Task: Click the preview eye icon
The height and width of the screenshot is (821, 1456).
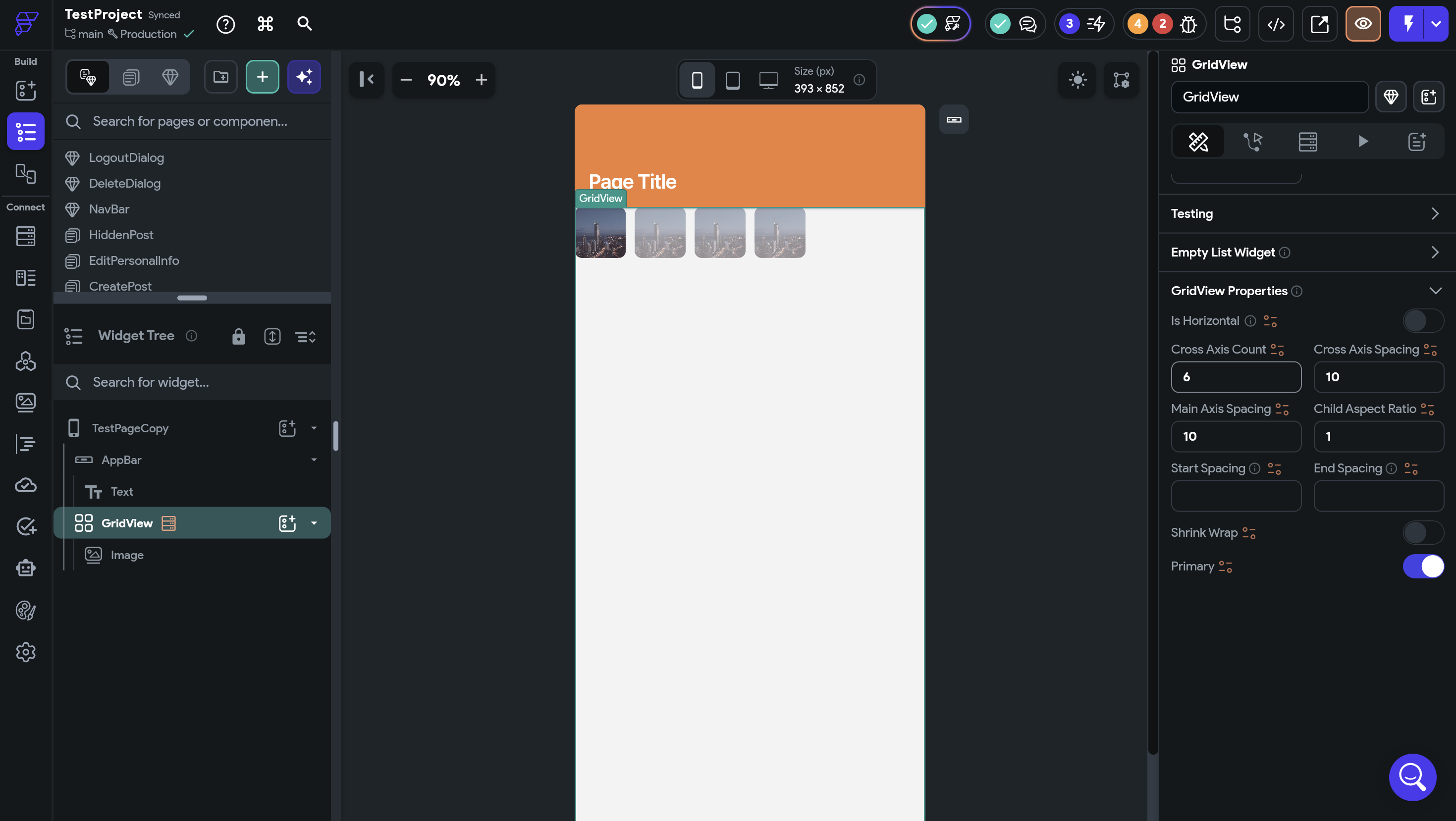Action: (x=1363, y=24)
